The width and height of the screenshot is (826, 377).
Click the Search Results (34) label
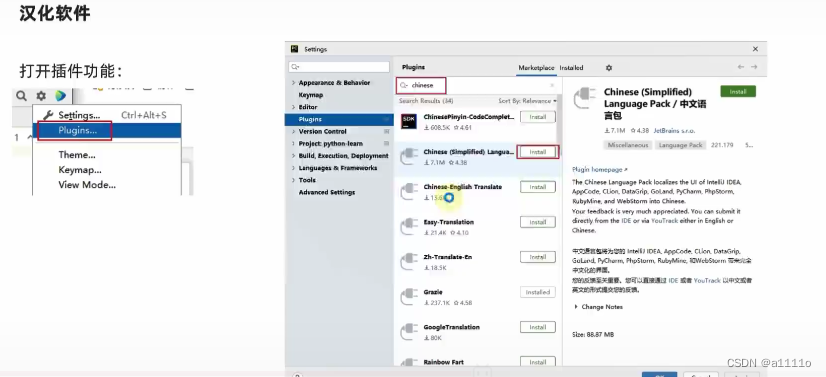426,101
